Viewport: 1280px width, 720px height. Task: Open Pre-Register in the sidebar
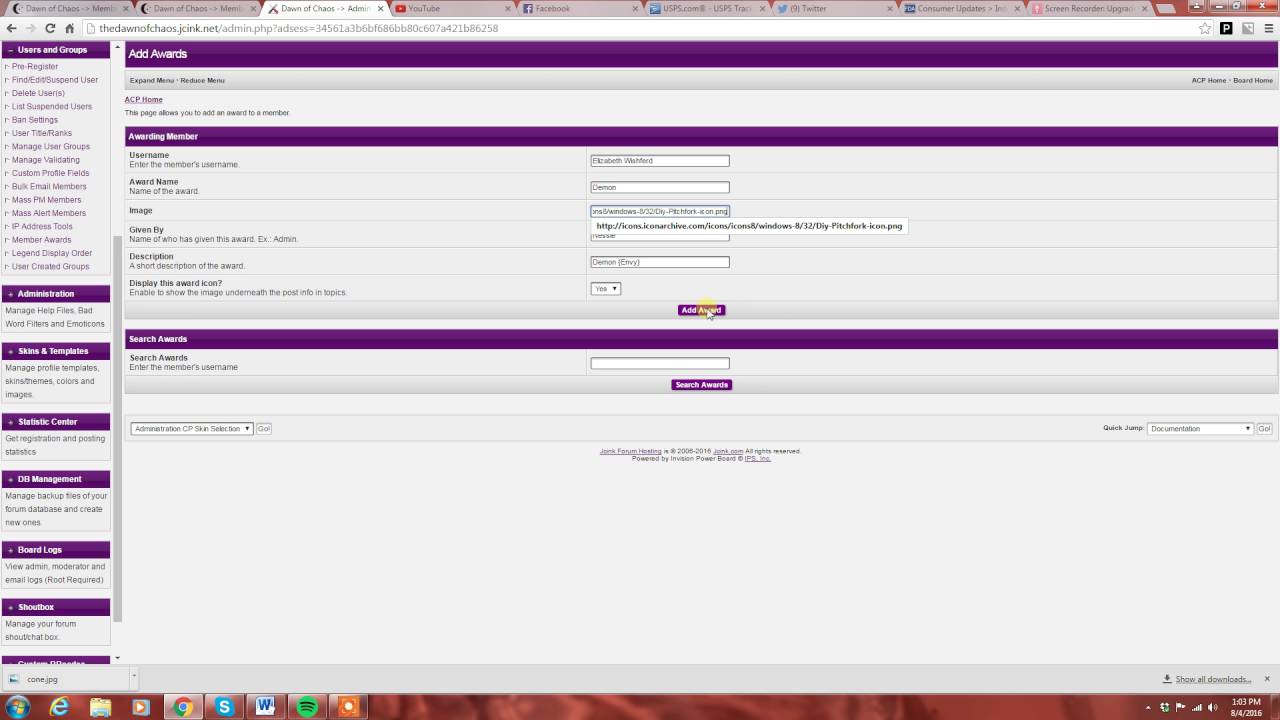(x=35, y=66)
